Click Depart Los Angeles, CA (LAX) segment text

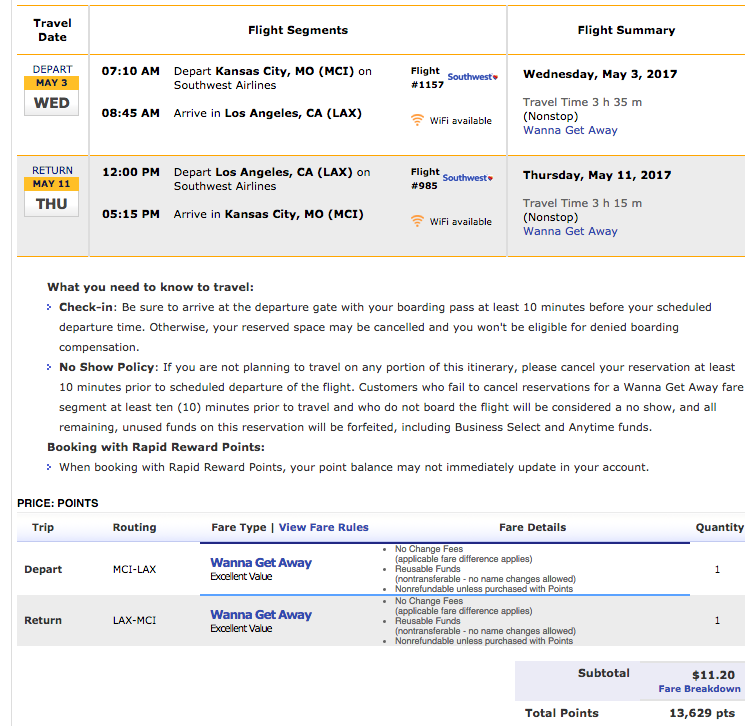272,179
